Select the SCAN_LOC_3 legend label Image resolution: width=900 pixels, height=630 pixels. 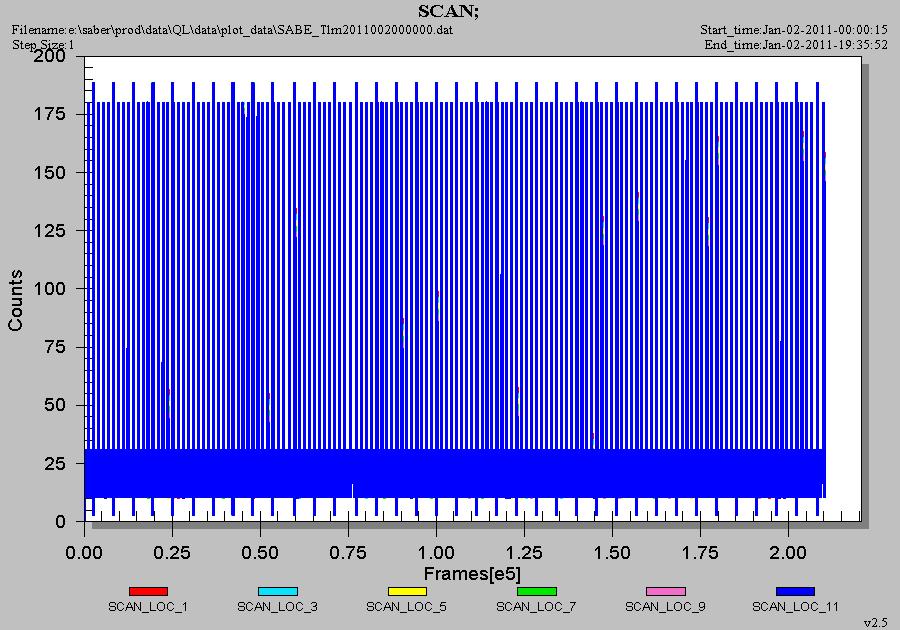coord(277,606)
